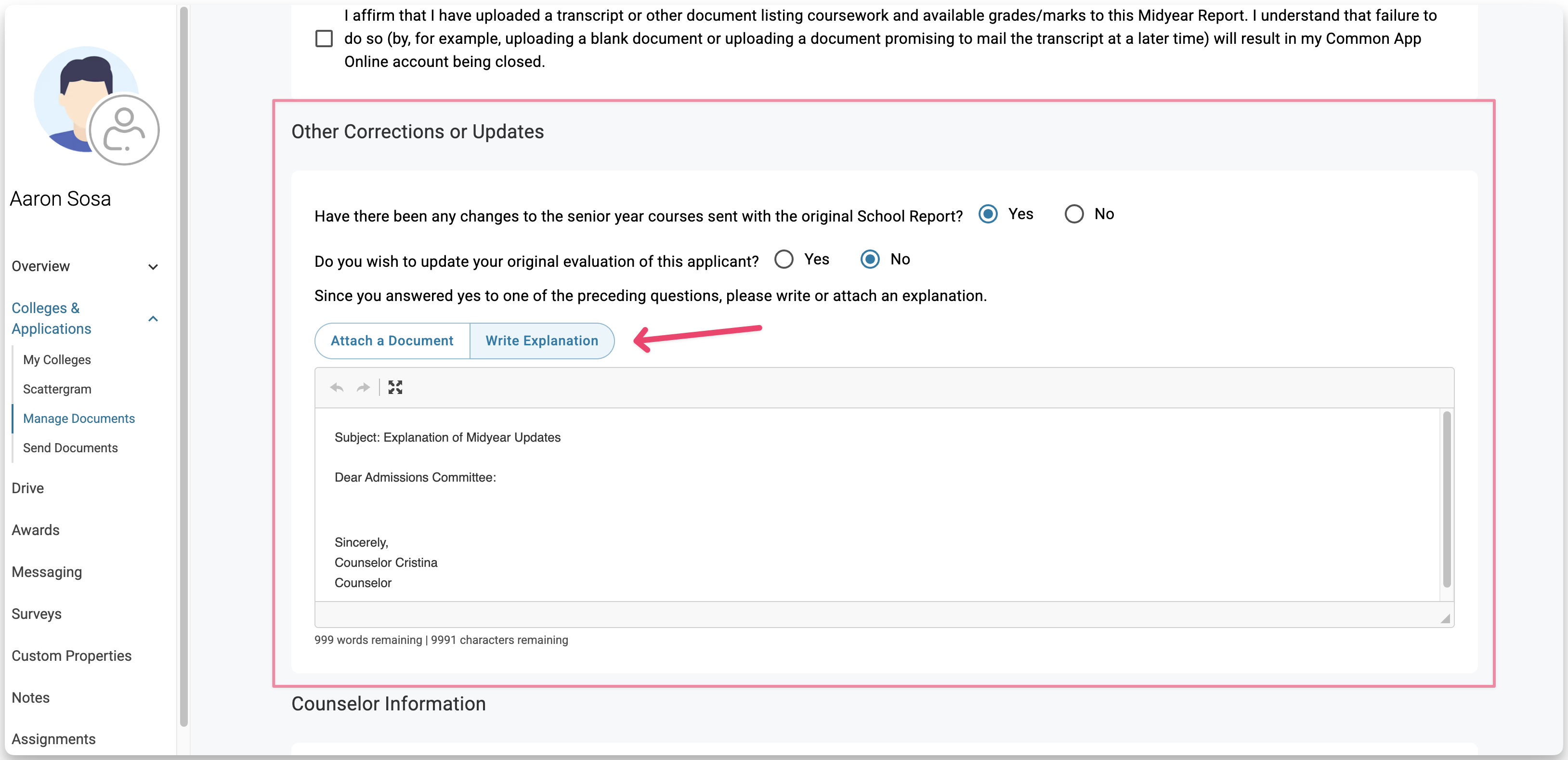Viewport: 1568px width, 760px height.
Task: Open My Colleges in sidebar
Action: coord(57,360)
